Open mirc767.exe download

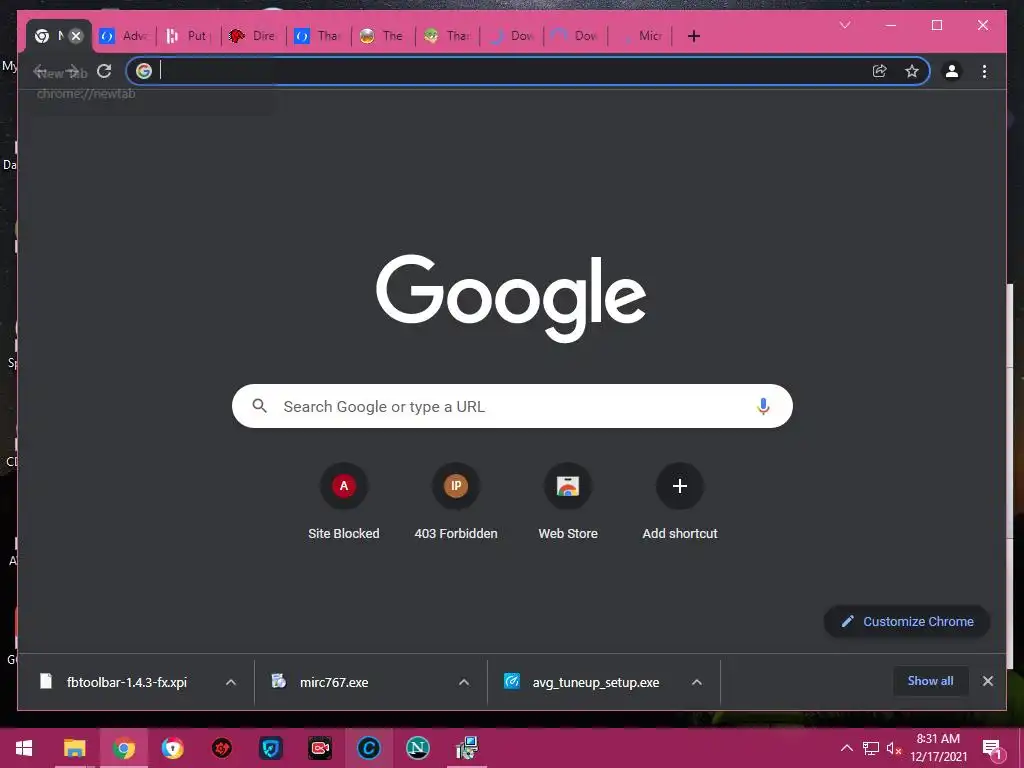pyautogui.click(x=334, y=682)
